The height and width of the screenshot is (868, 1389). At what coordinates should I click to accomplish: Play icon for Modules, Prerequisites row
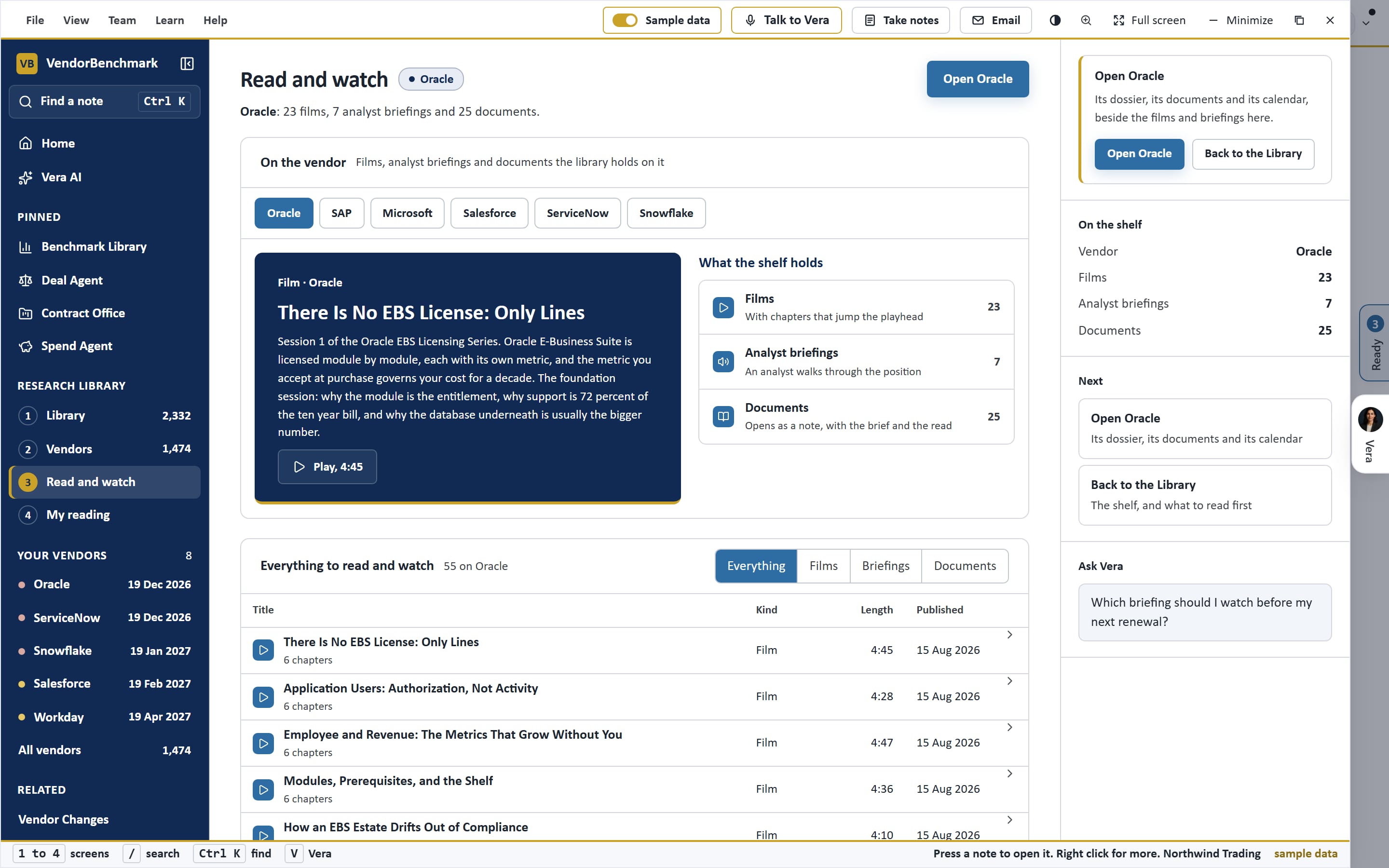pos(263,790)
